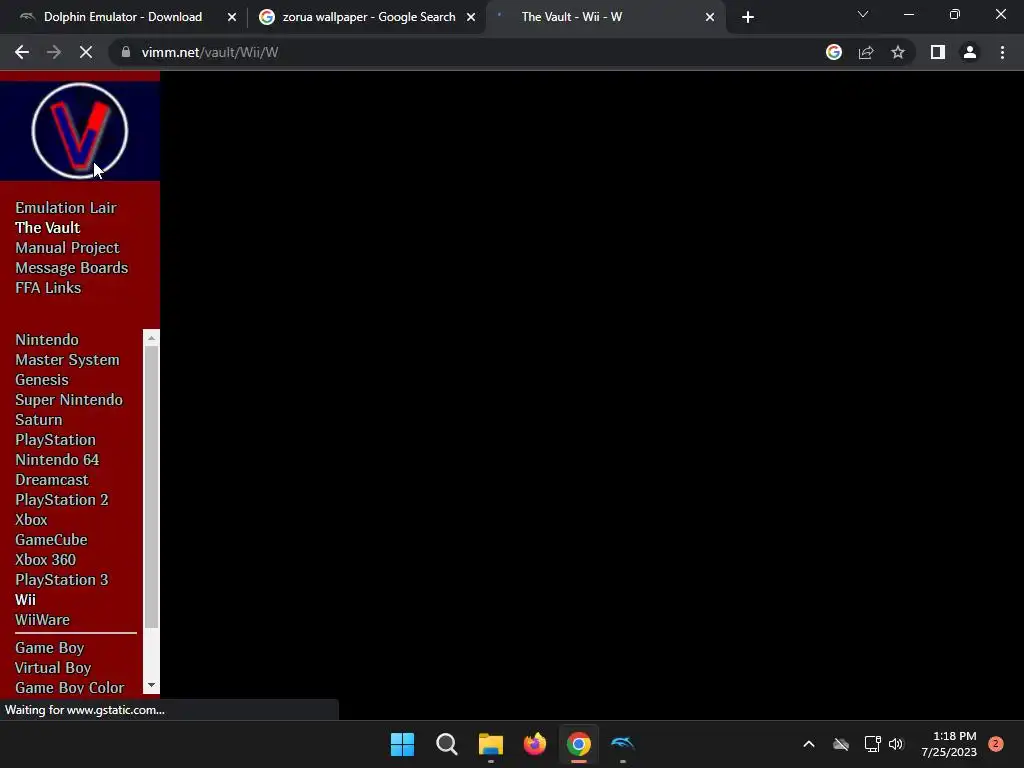Select Virtual Boy in the list

tap(53, 668)
